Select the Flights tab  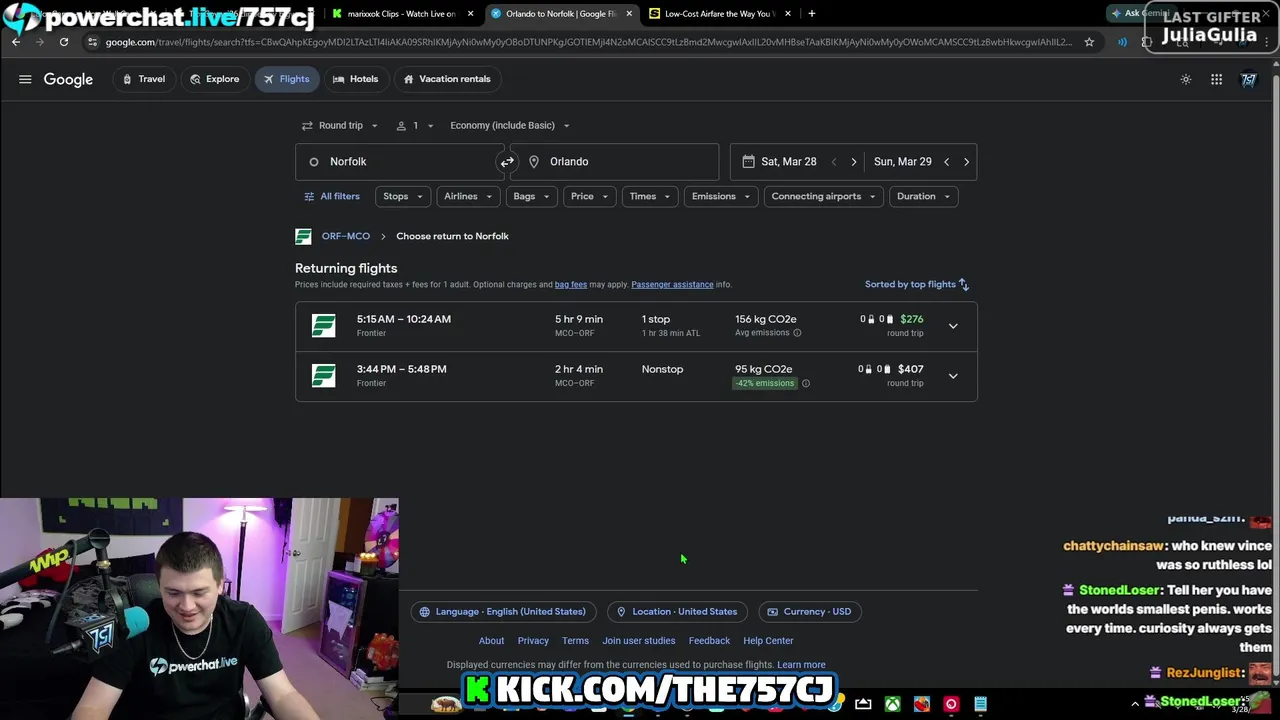click(287, 79)
